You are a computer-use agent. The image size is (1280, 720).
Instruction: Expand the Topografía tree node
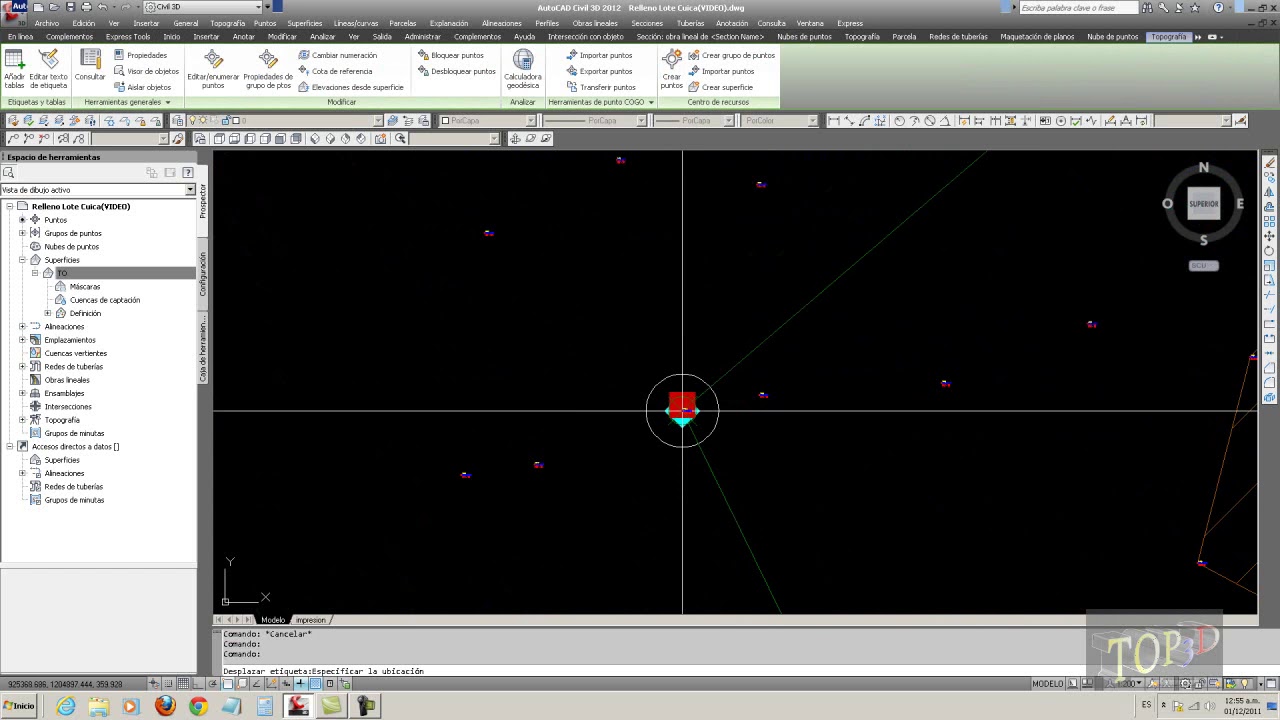click(22, 420)
